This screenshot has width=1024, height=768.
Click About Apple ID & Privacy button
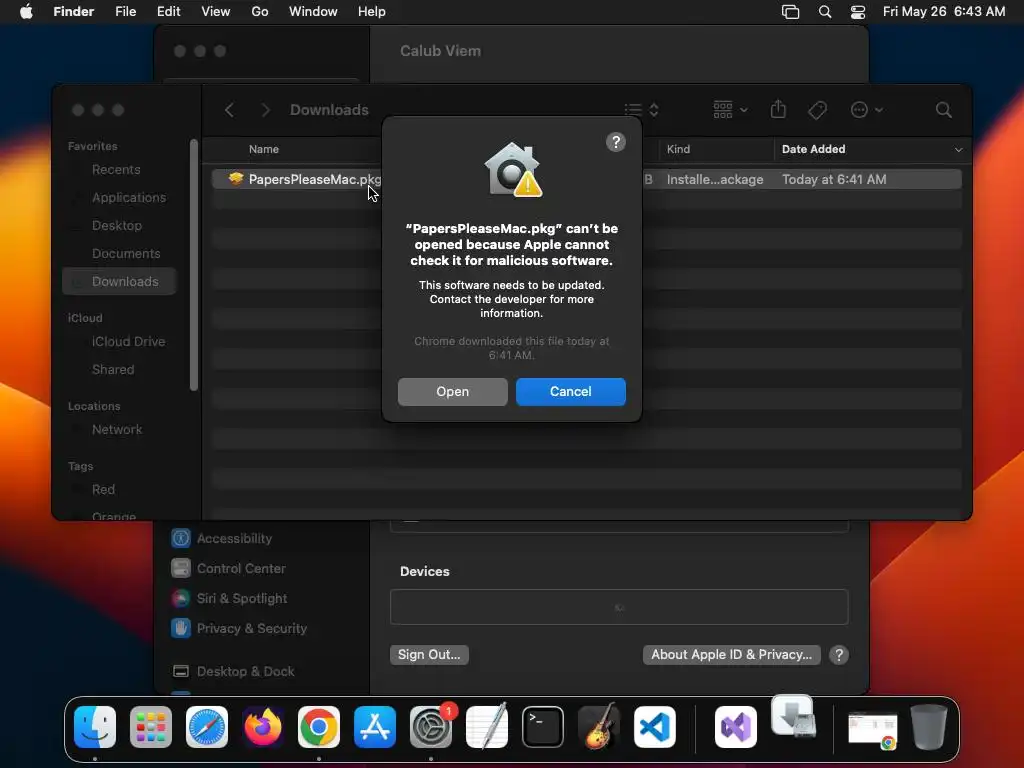point(731,654)
